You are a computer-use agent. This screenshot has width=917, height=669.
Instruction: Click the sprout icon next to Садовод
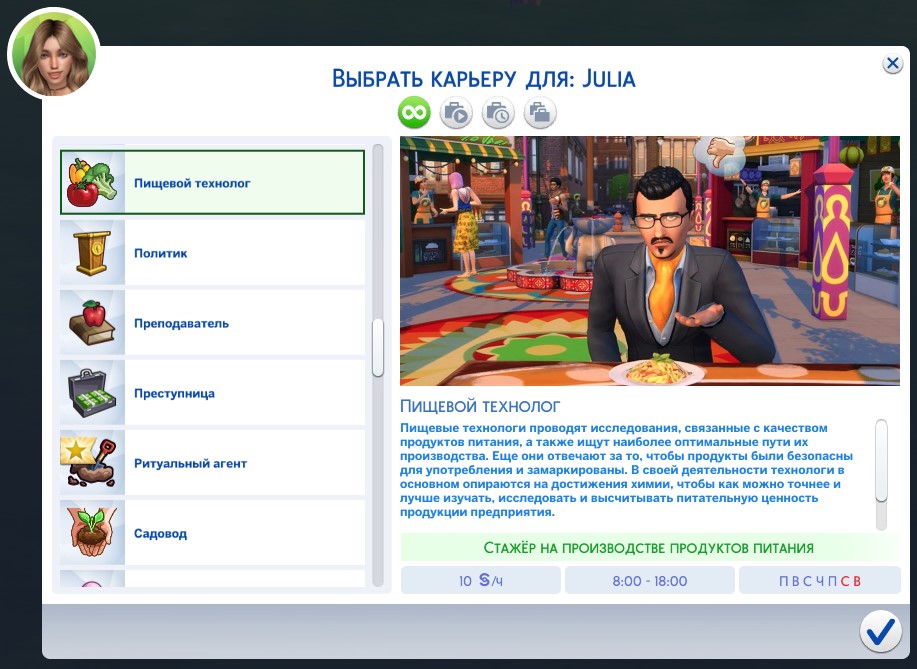[92, 532]
